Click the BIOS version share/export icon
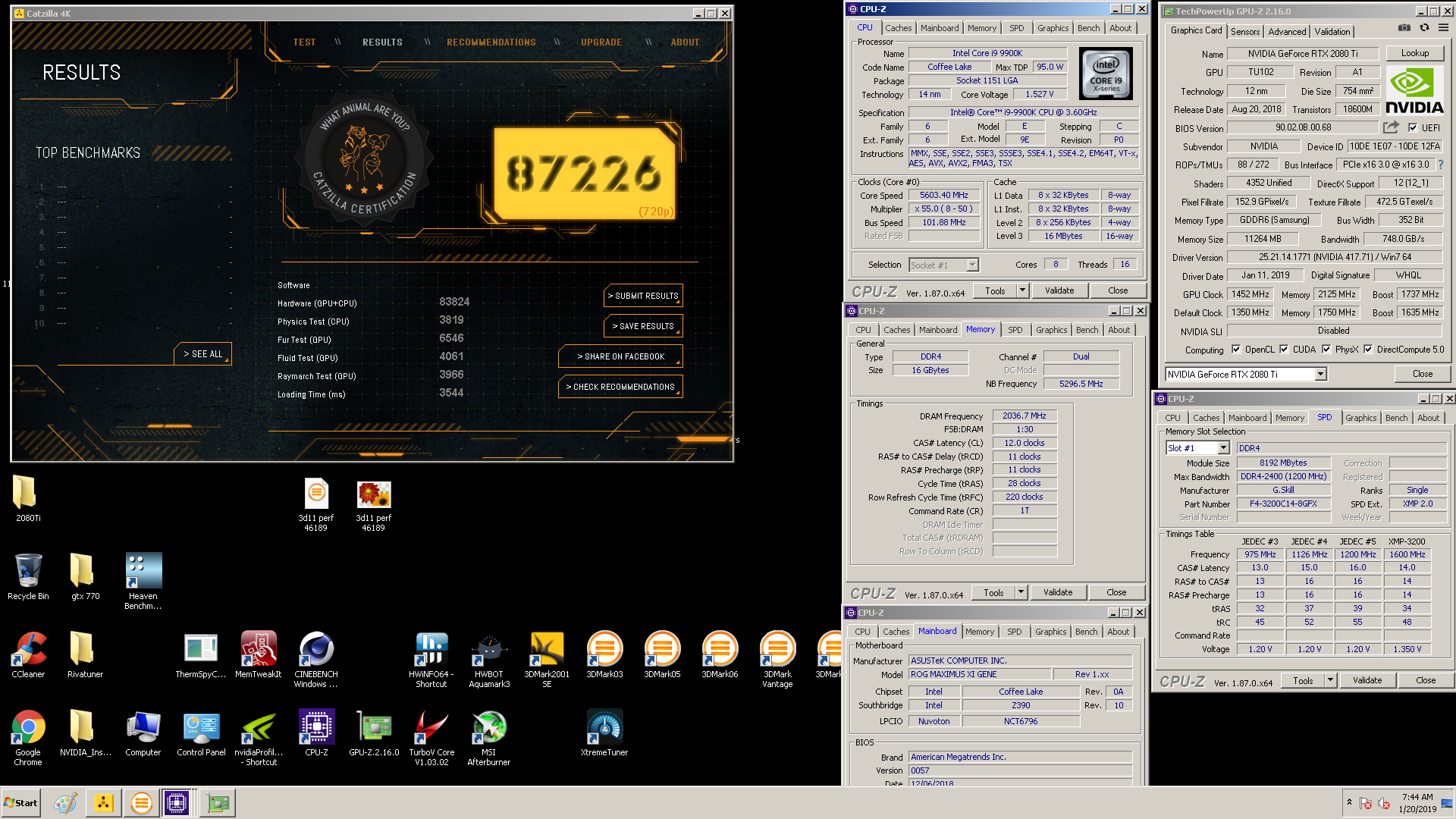Screen dimensions: 1456x819 [x=1391, y=127]
